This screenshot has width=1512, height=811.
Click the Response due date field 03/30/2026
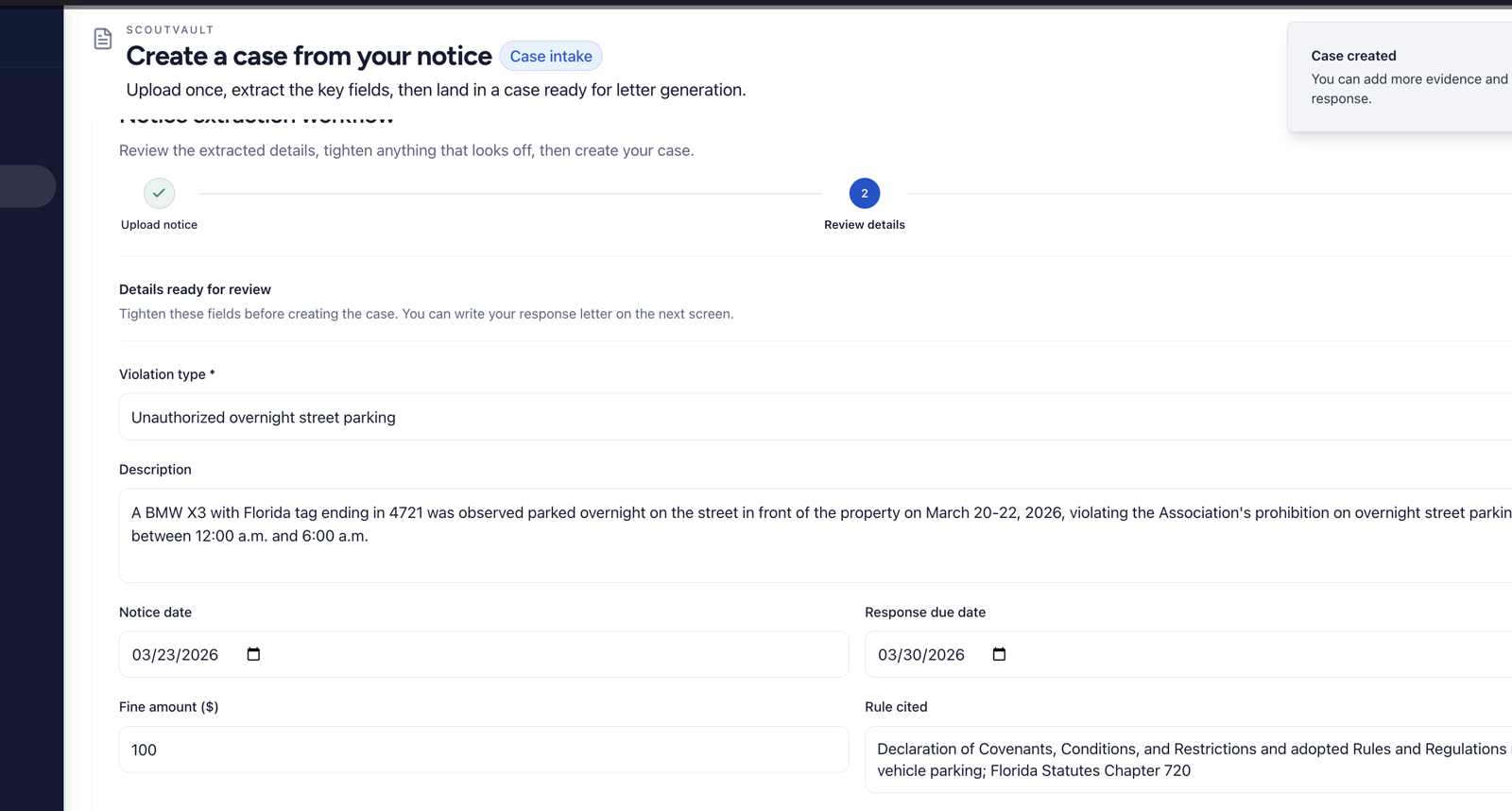pos(1188,654)
